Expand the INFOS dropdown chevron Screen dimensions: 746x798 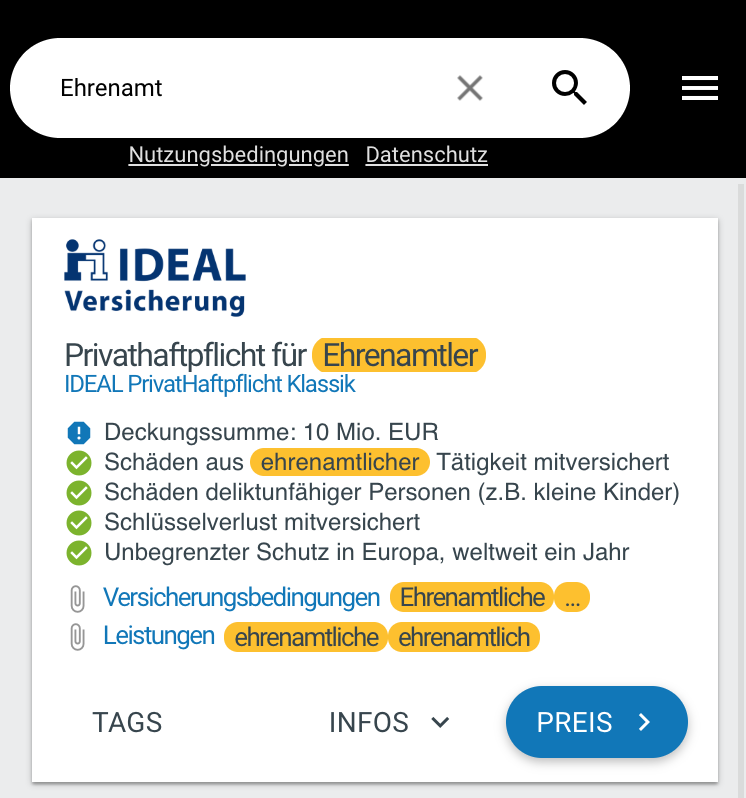click(440, 722)
